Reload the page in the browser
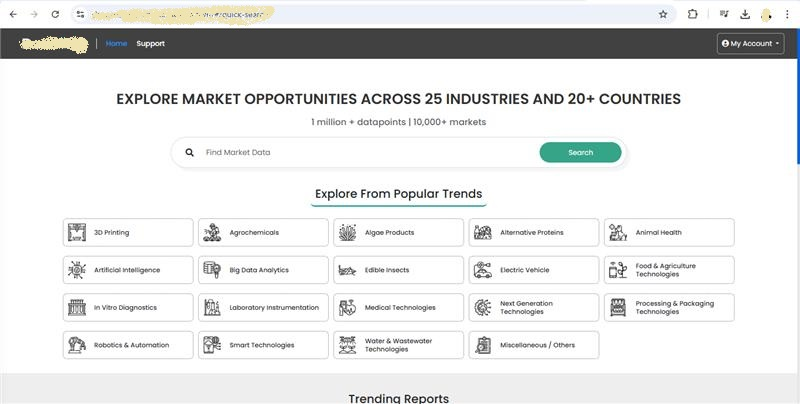This screenshot has width=800, height=404. [x=54, y=14]
